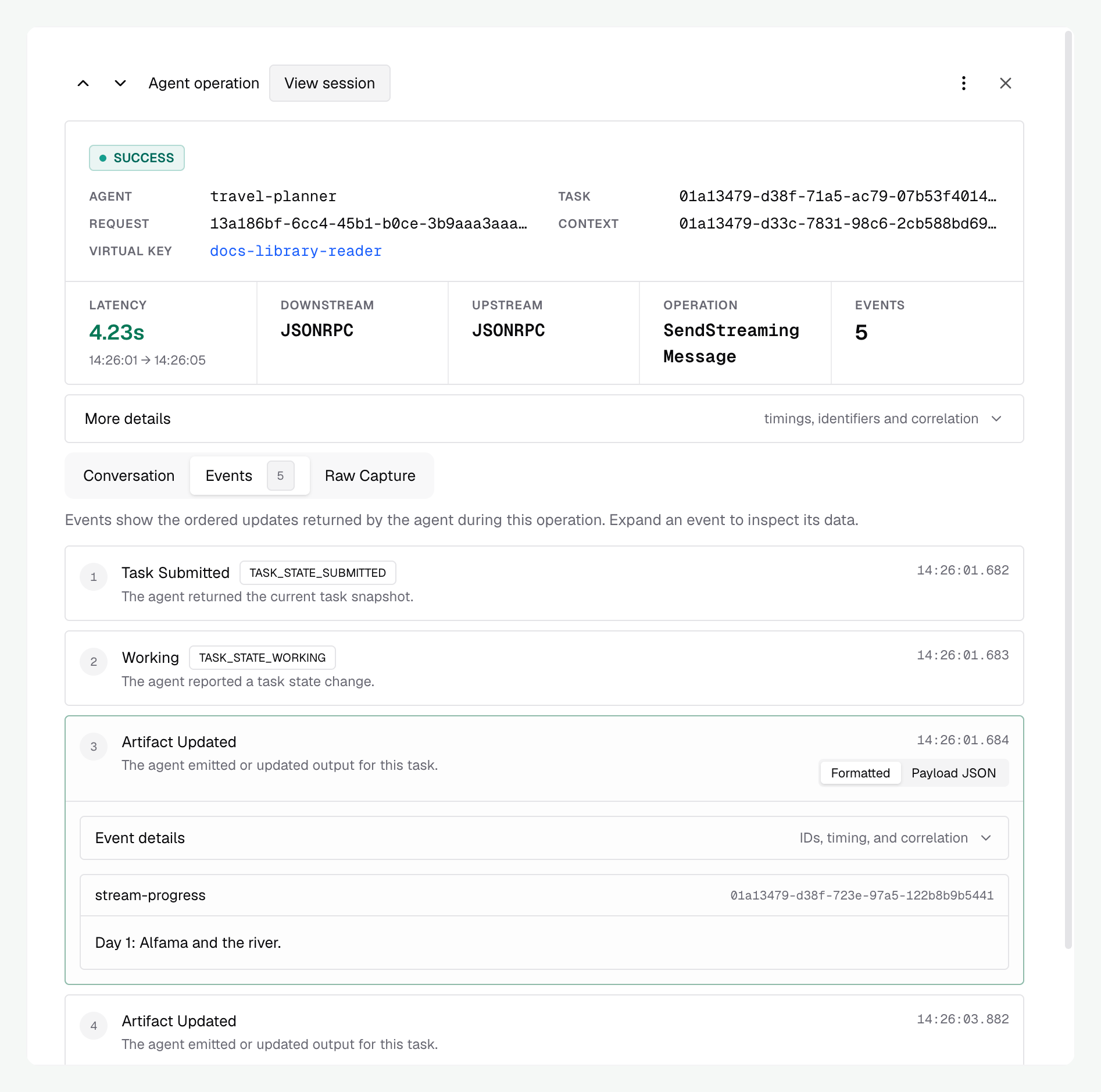Screen dimensions: 1101x1092
Task: Switch to the Conversation tab
Action: (128, 476)
